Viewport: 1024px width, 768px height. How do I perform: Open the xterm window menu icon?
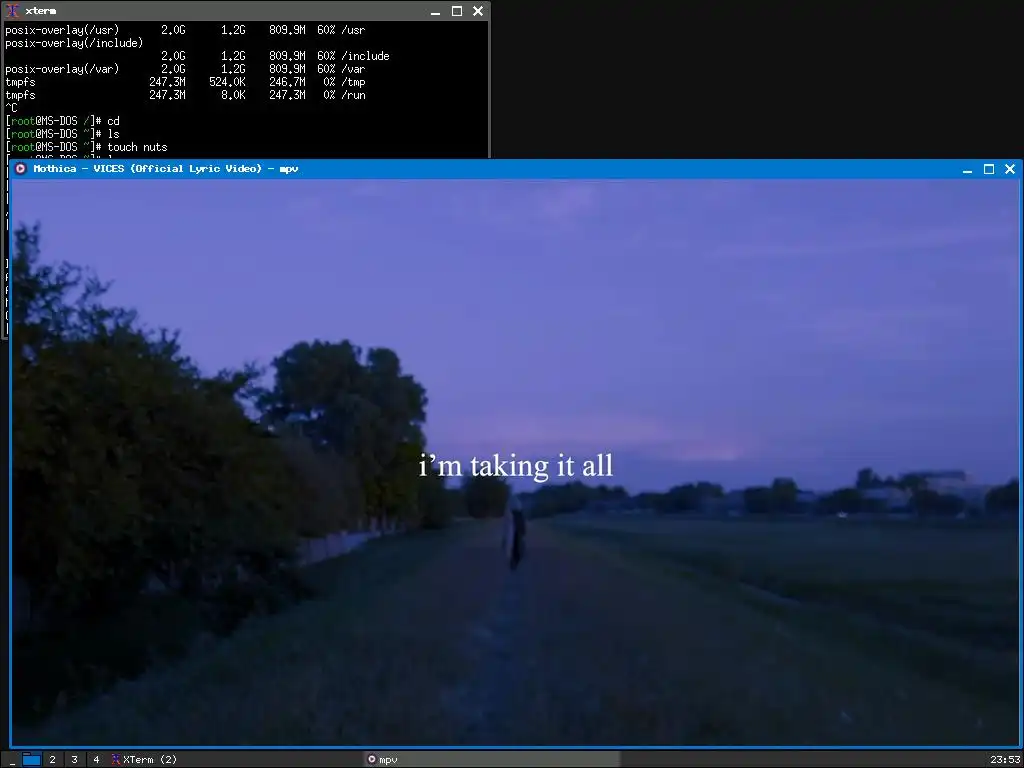pos(12,11)
